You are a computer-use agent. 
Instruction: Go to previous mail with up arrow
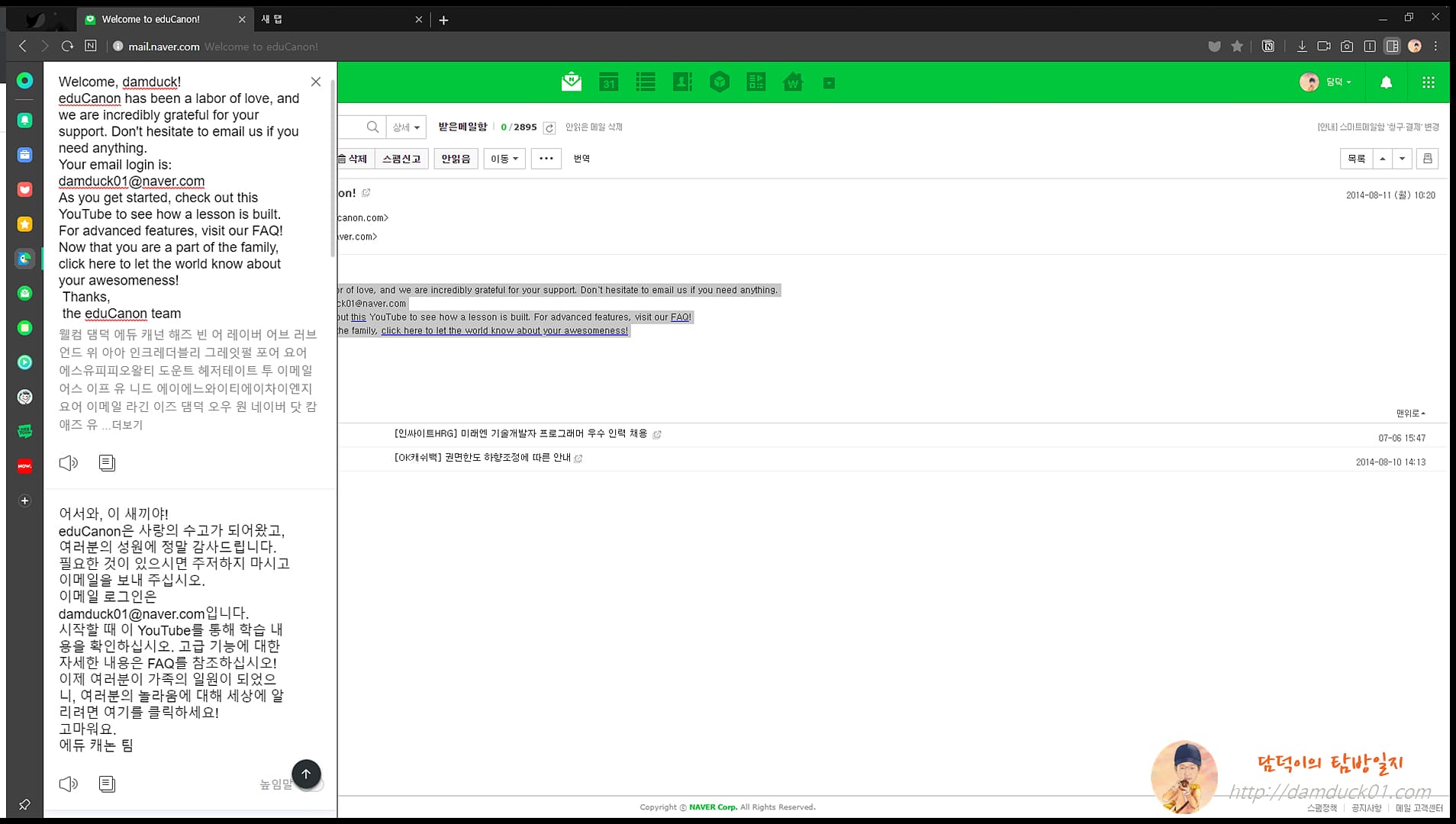[1382, 159]
